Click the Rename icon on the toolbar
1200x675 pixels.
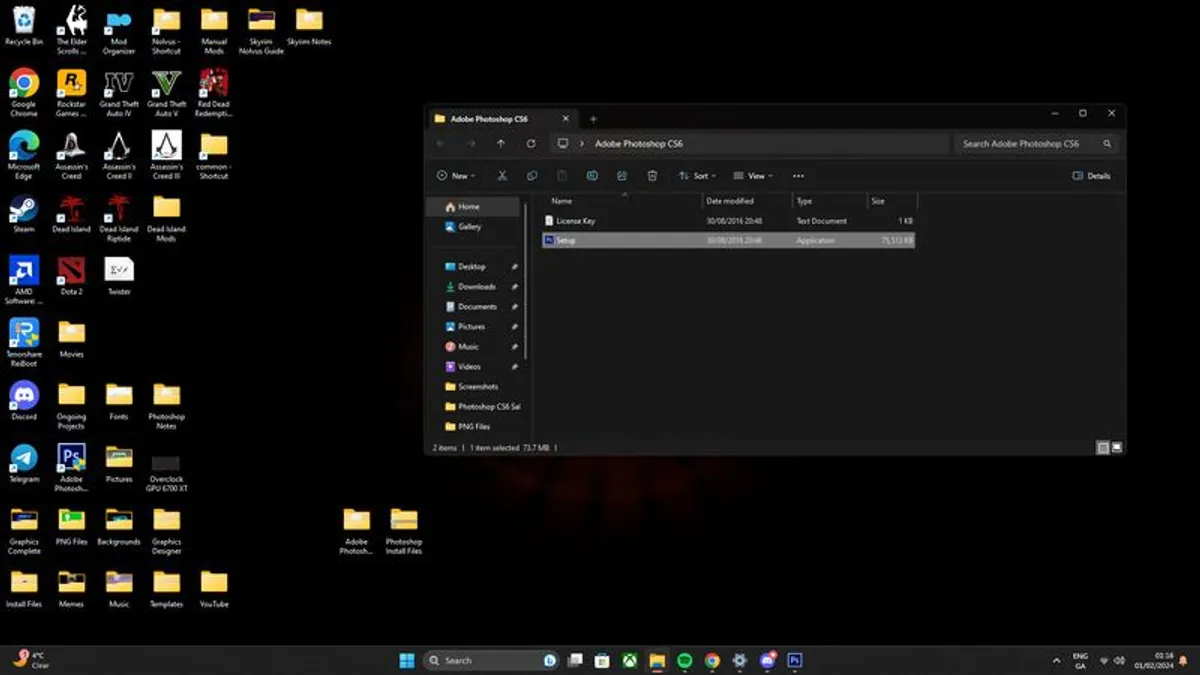(x=591, y=175)
